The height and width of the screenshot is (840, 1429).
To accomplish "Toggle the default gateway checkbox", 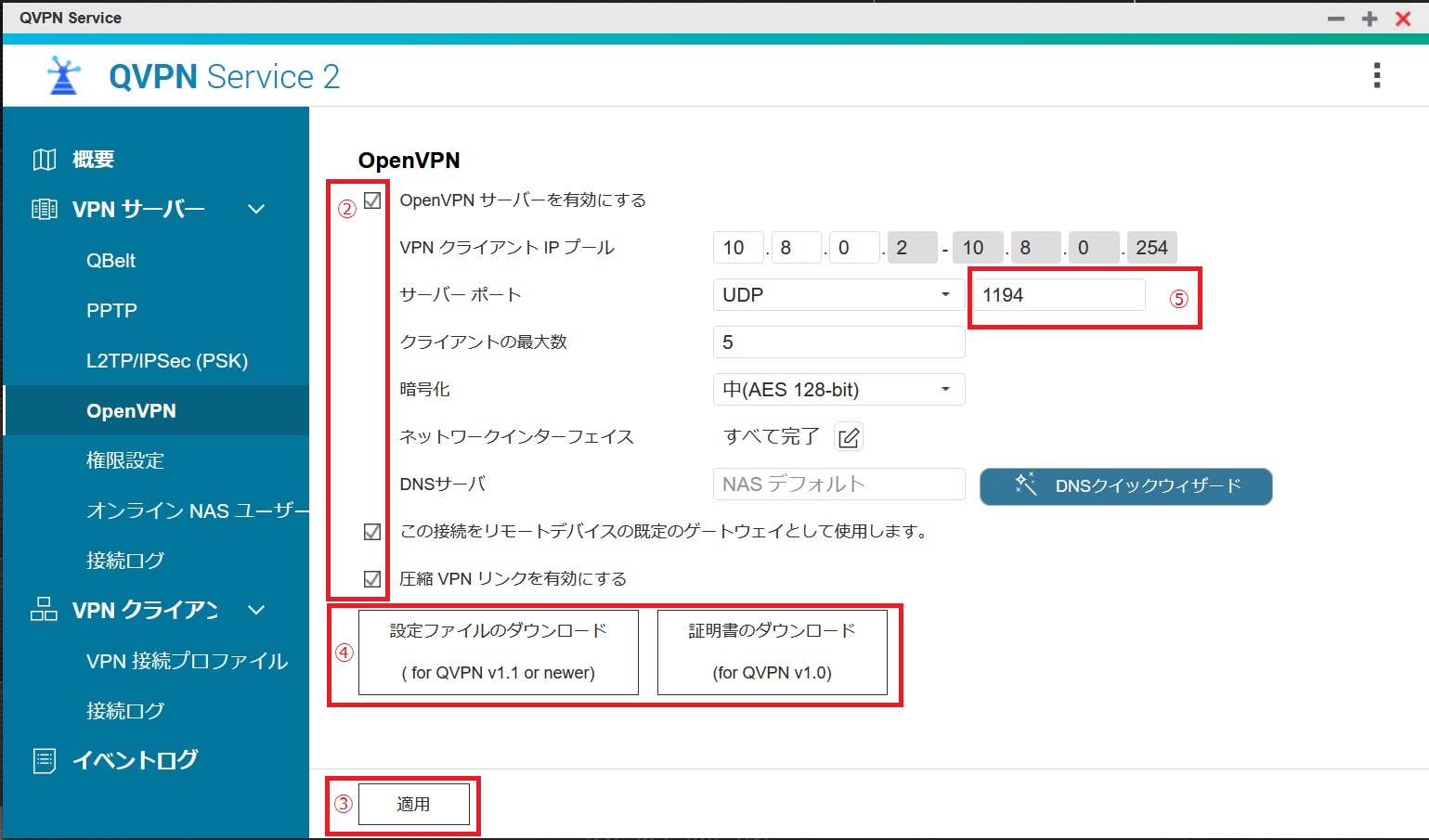I will point(372,532).
